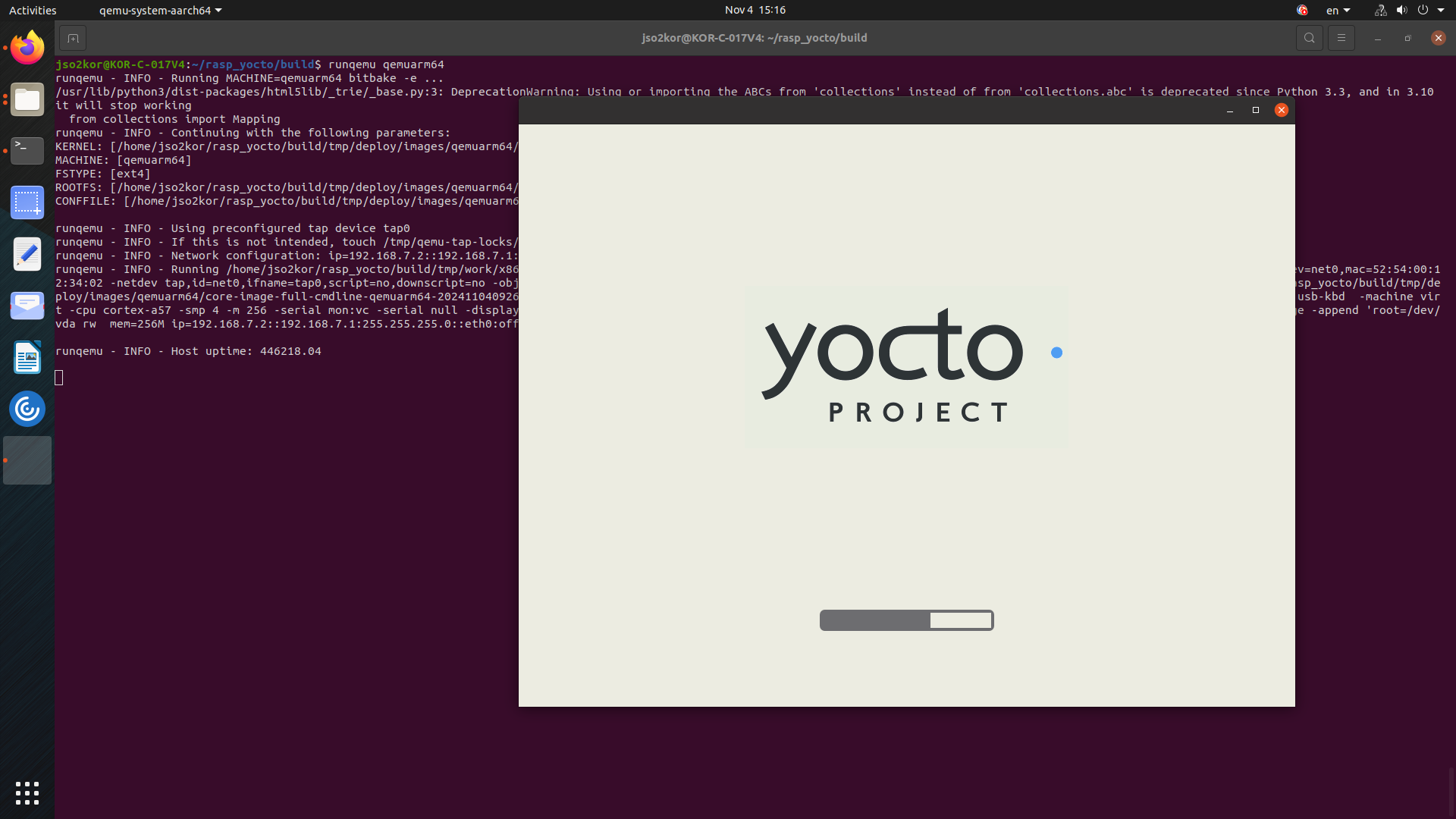This screenshot has height=819, width=1456.
Task: Click the 'MACHINE: [qemuarm64]' line
Action: tap(124, 160)
